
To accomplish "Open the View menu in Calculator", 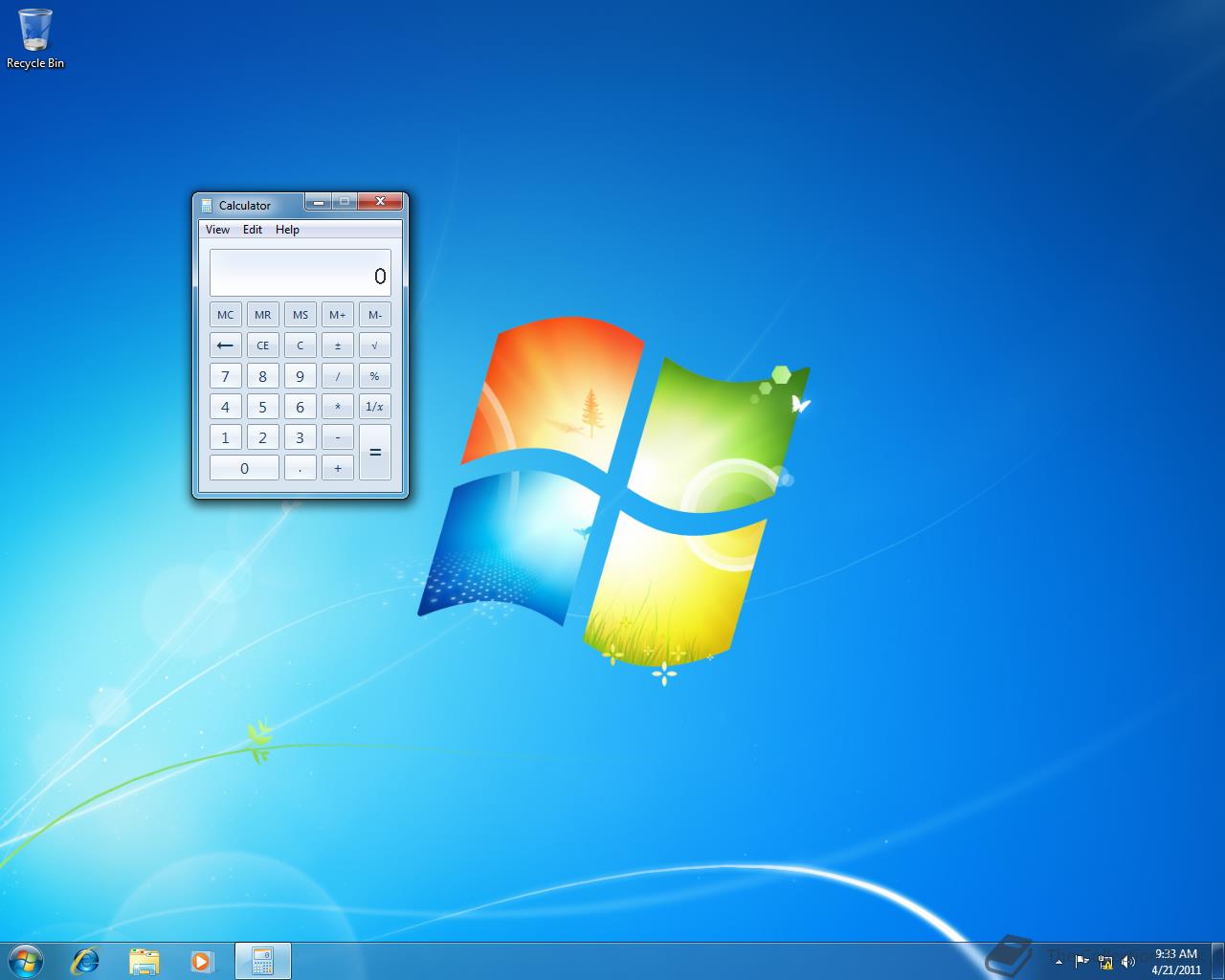I will pos(217,230).
